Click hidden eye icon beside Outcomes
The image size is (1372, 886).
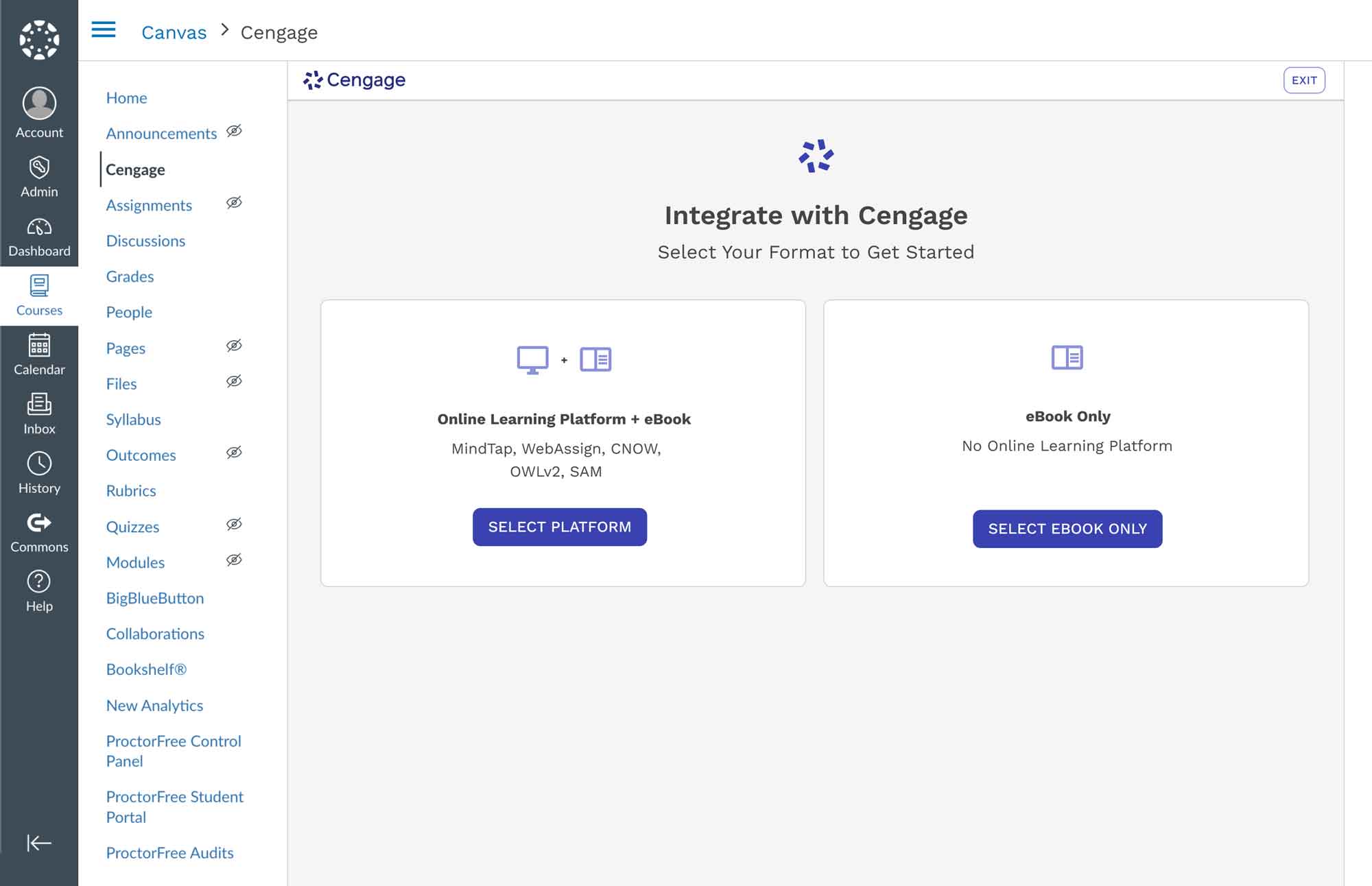(235, 453)
